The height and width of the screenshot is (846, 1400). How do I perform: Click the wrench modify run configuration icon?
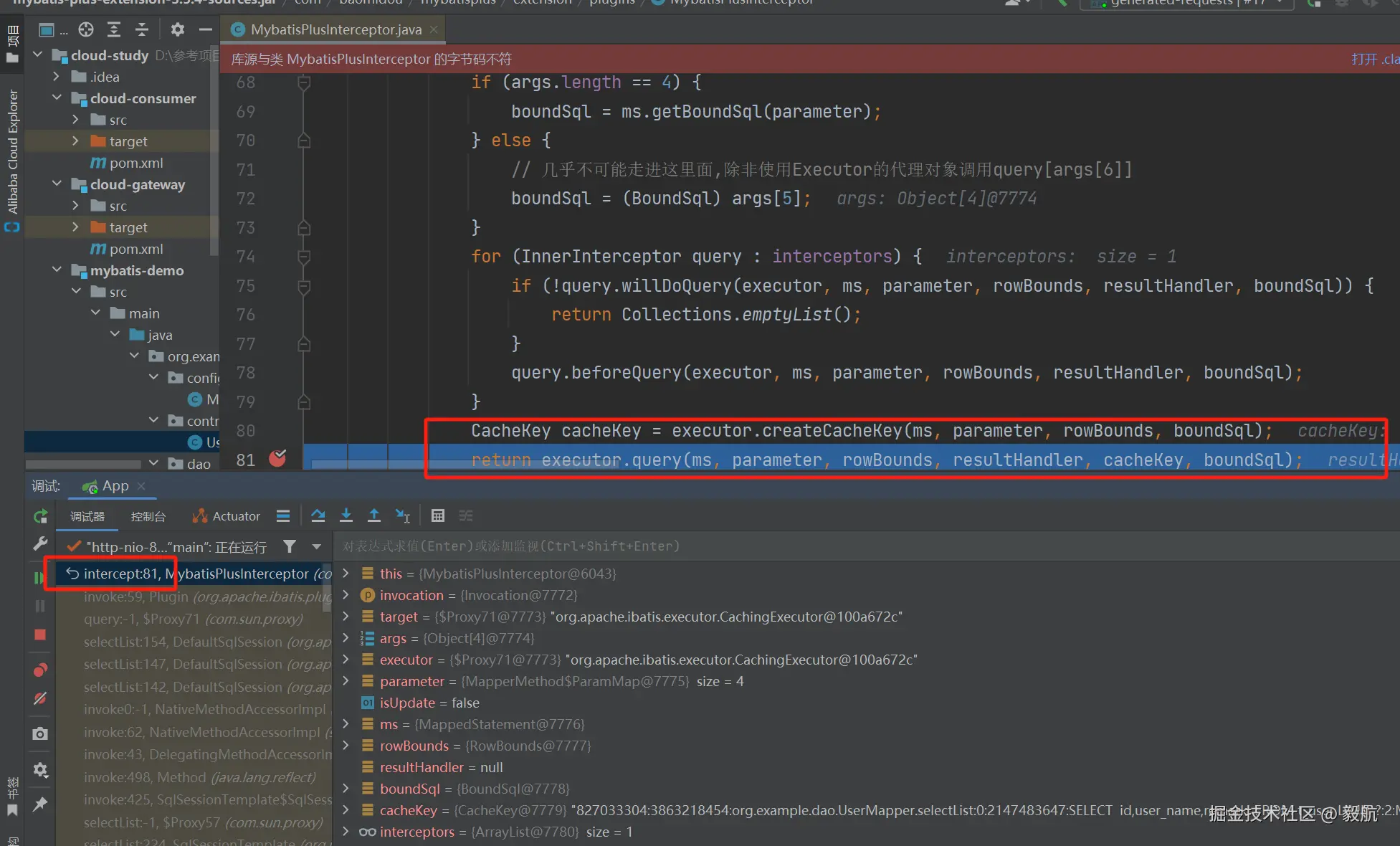(x=41, y=544)
